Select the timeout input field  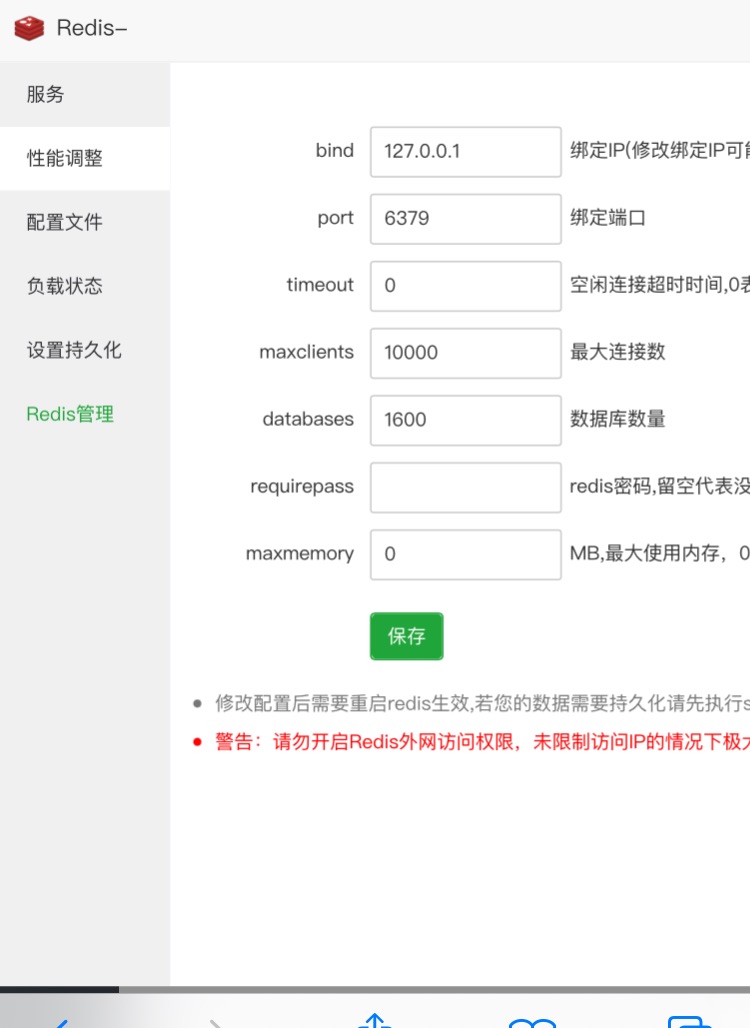point(465,285)
